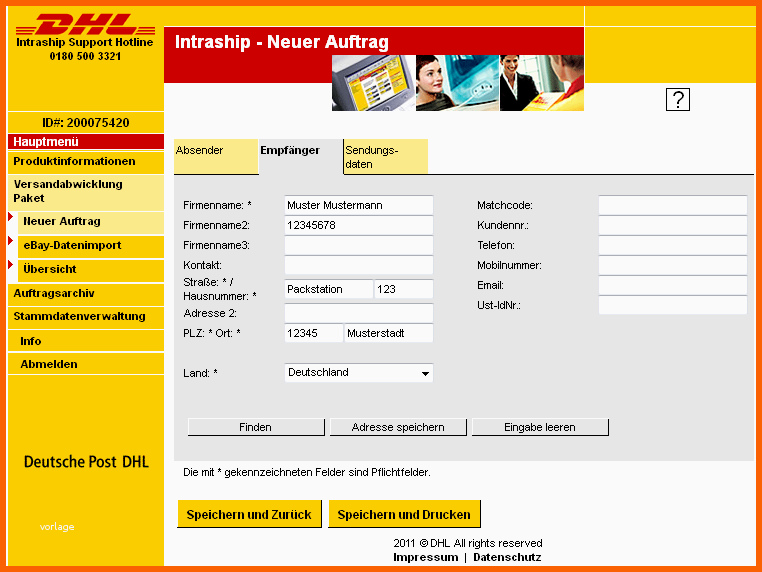Open Stammdatenverwaltung
762x572 pixels.
tap(86, 317)
